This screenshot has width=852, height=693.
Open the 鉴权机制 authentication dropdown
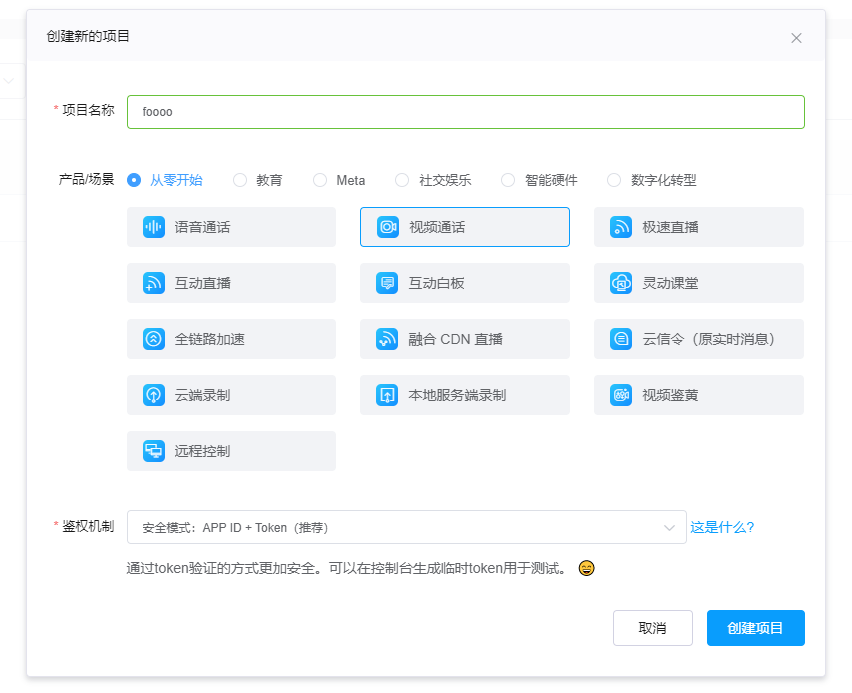(400, 527)
